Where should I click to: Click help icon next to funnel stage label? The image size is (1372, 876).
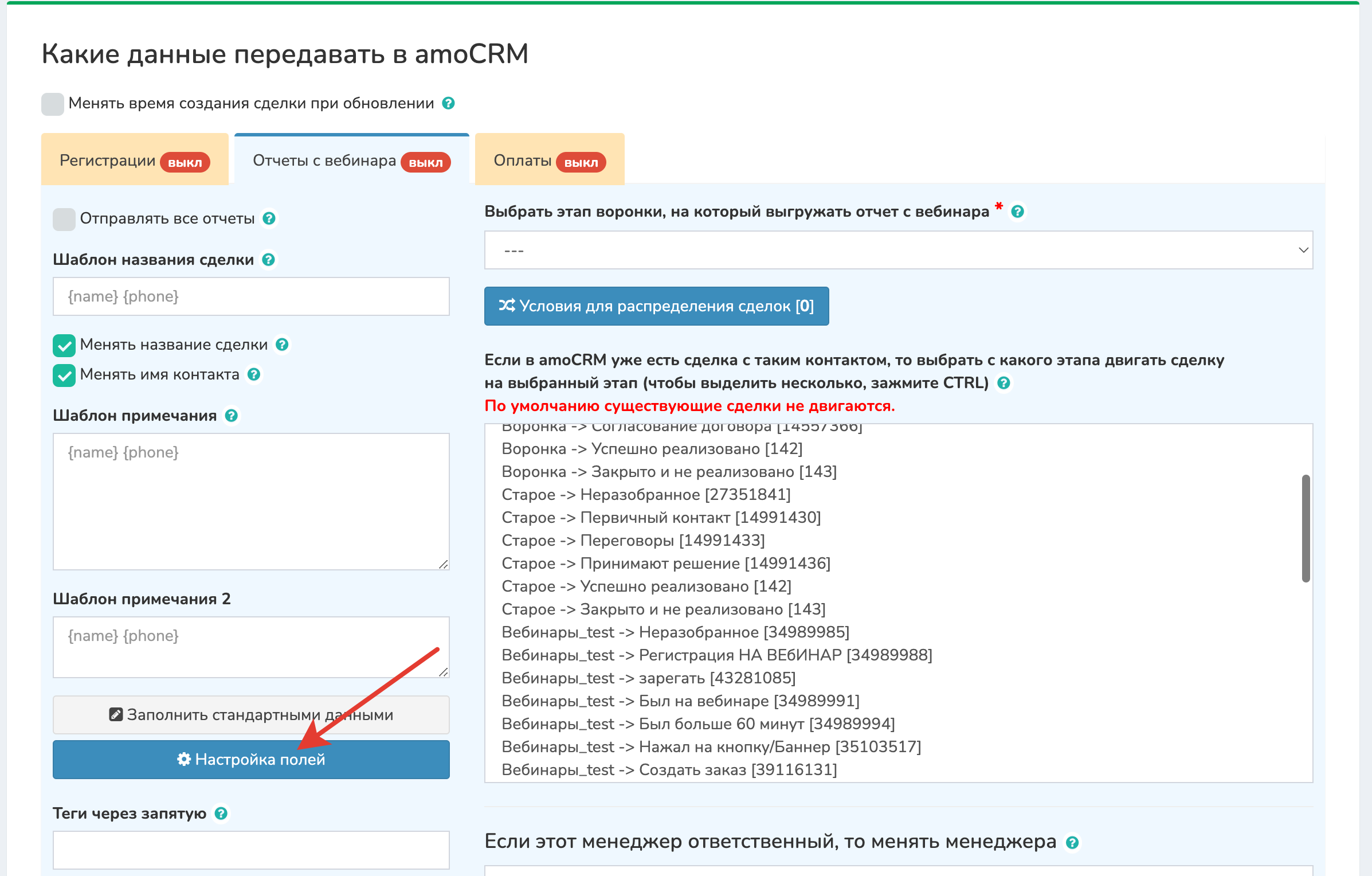coord(1018,212)
